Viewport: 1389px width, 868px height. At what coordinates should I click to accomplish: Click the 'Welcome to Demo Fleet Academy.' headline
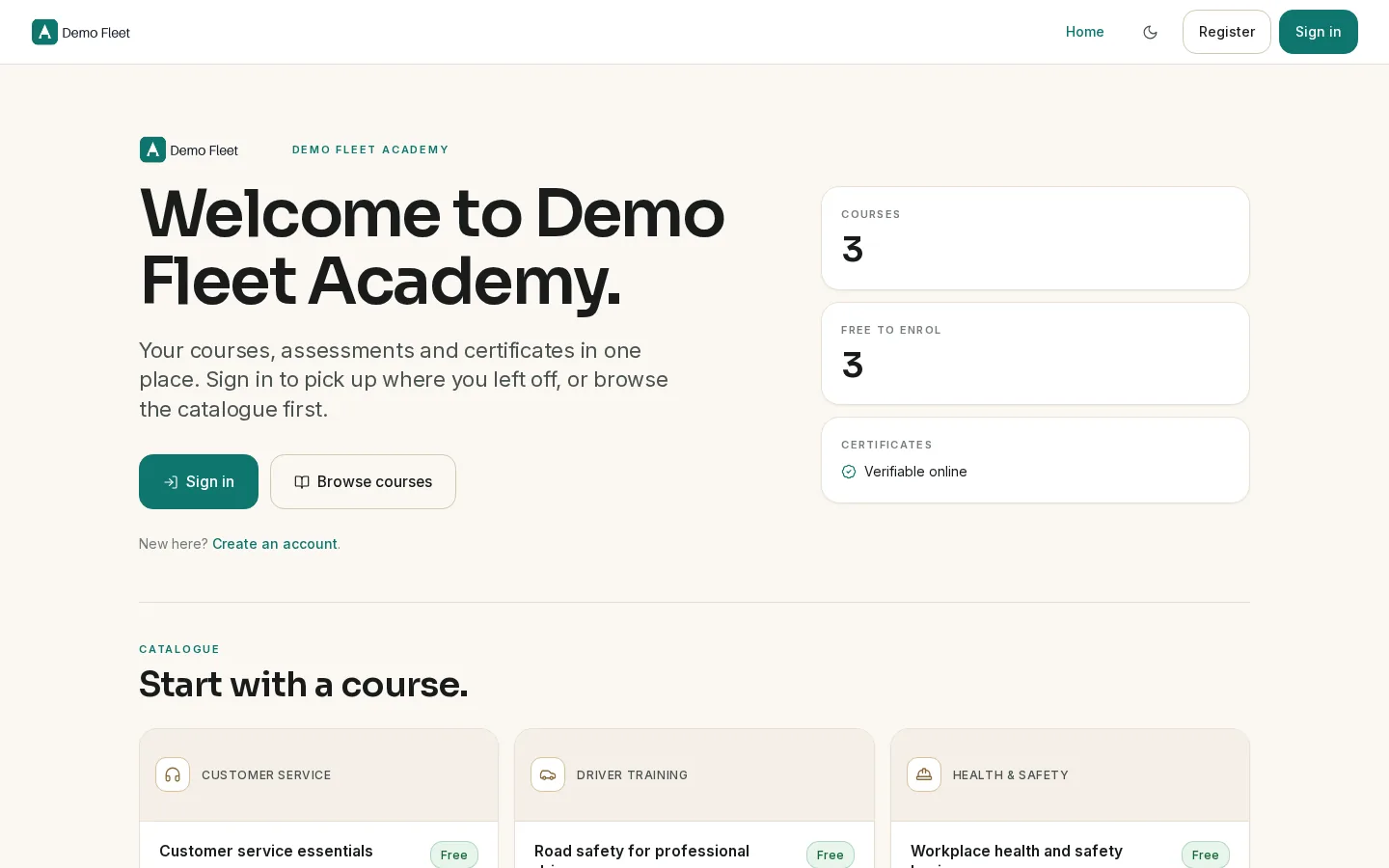coord(432,247)
